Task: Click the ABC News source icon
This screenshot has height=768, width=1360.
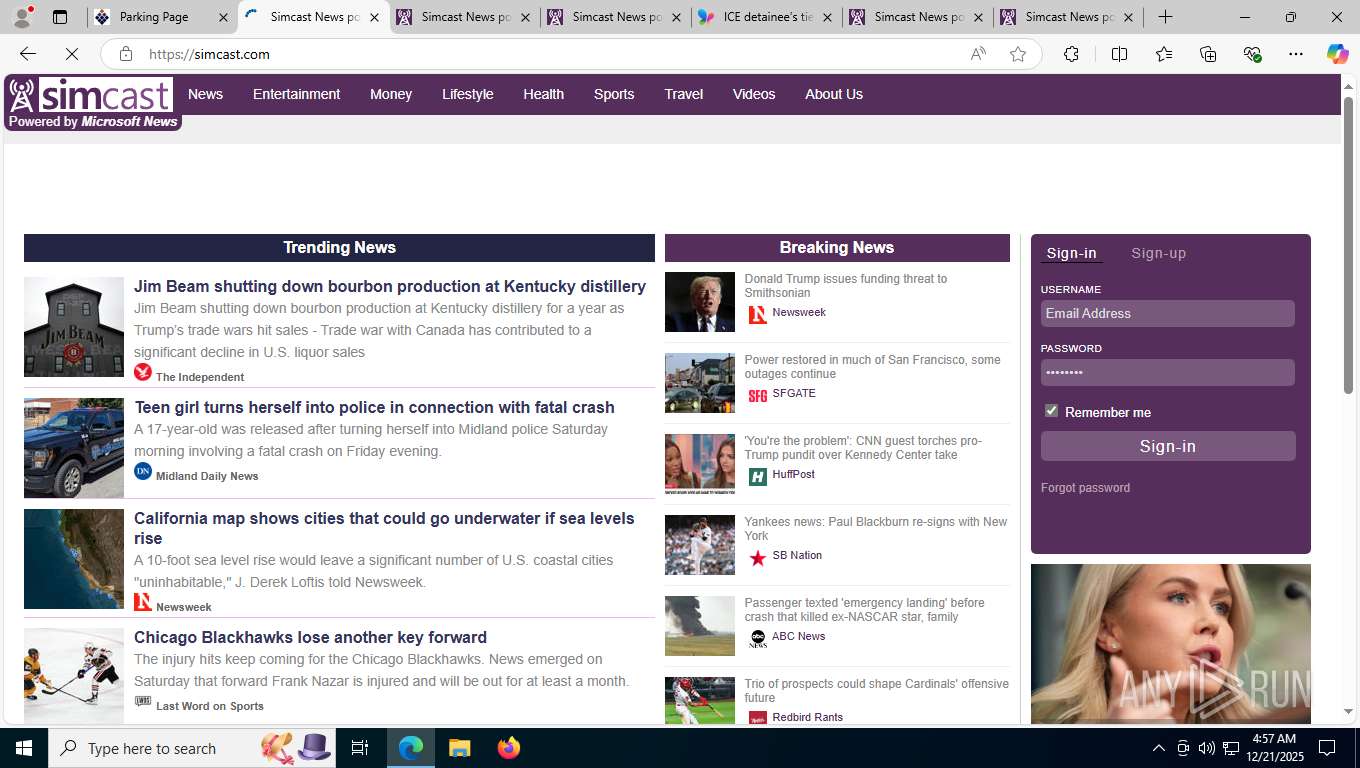Action: pos(757,639)
